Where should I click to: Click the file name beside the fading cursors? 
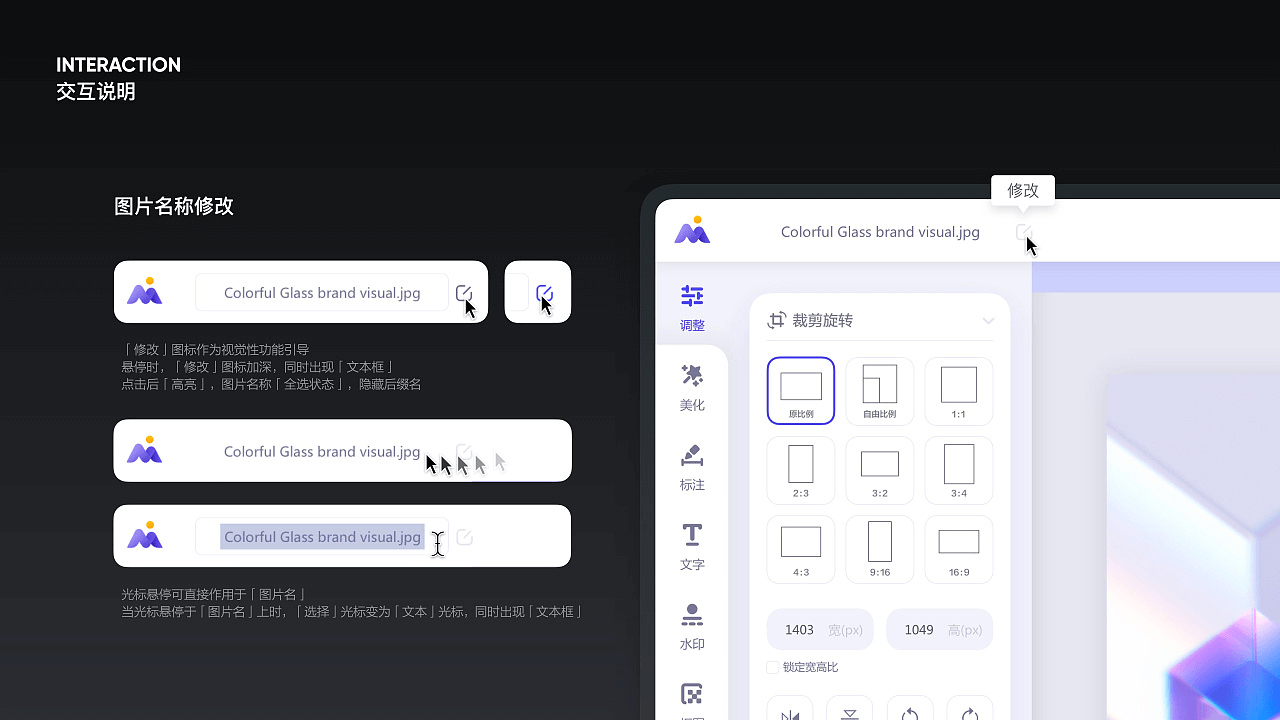[322, 452]
